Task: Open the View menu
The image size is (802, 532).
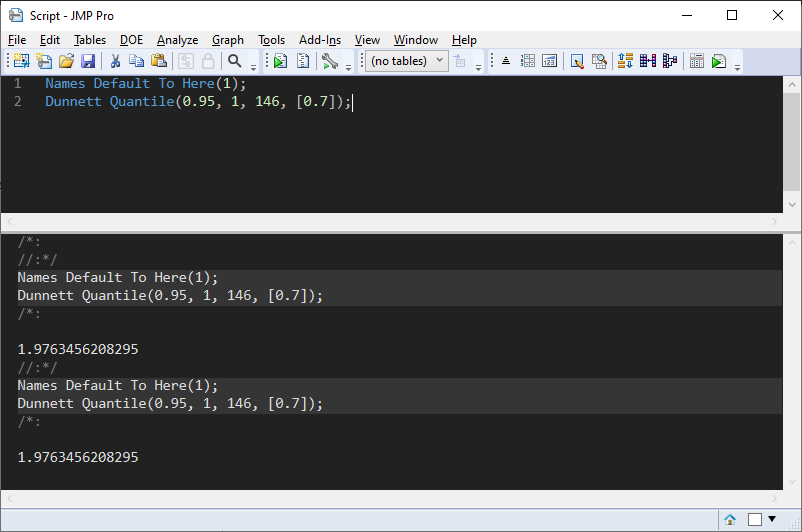Action: 367,40
